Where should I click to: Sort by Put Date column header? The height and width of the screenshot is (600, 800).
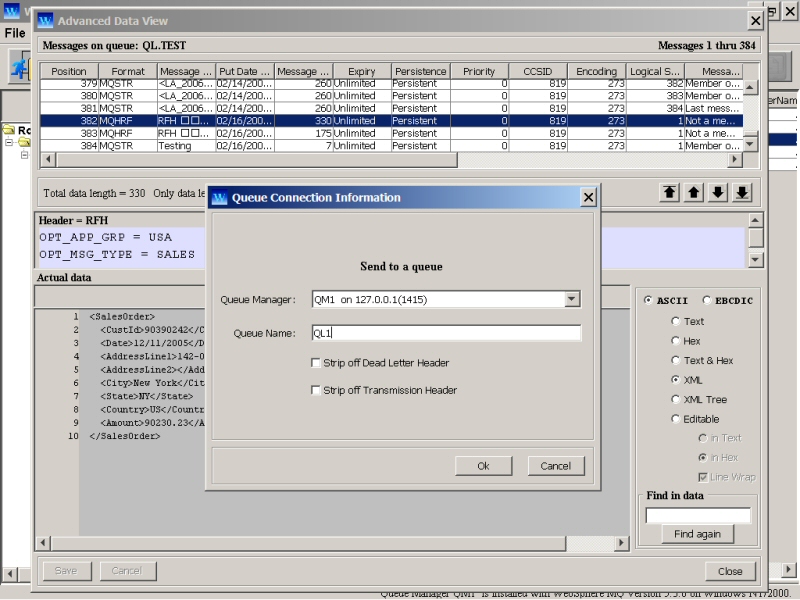[244, 71]
